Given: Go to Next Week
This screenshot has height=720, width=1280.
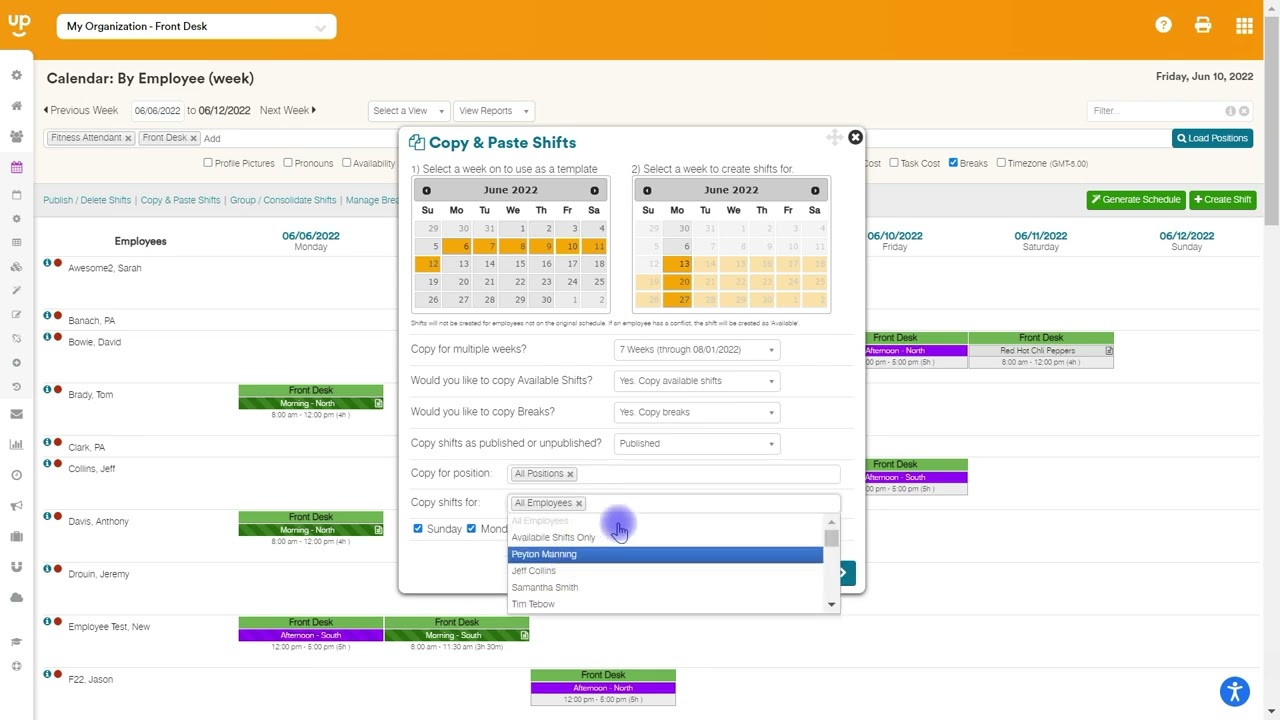Looking at the screenshot, I should (x=288, y=110).
